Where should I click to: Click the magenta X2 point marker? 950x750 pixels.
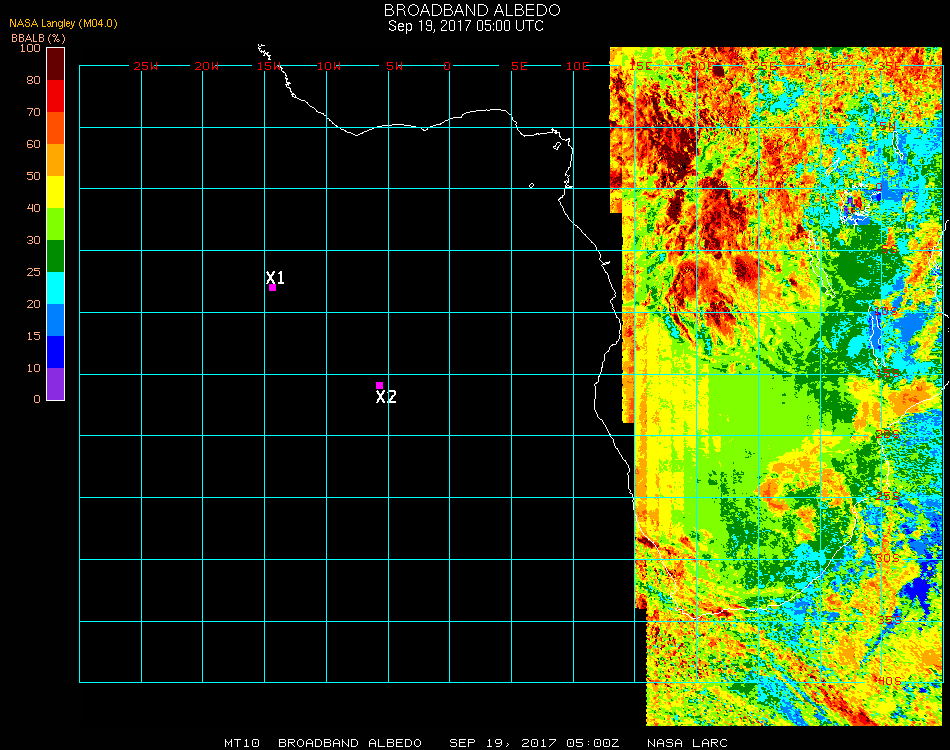tap(379, 385)
